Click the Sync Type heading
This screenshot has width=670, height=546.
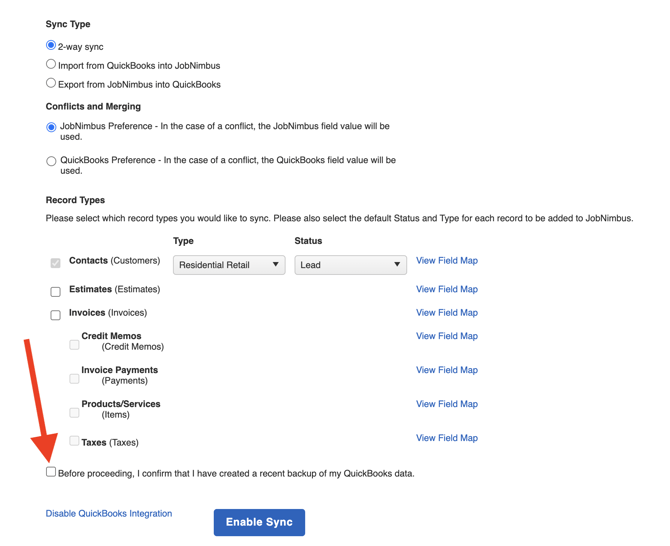click(x=68, y=24)
